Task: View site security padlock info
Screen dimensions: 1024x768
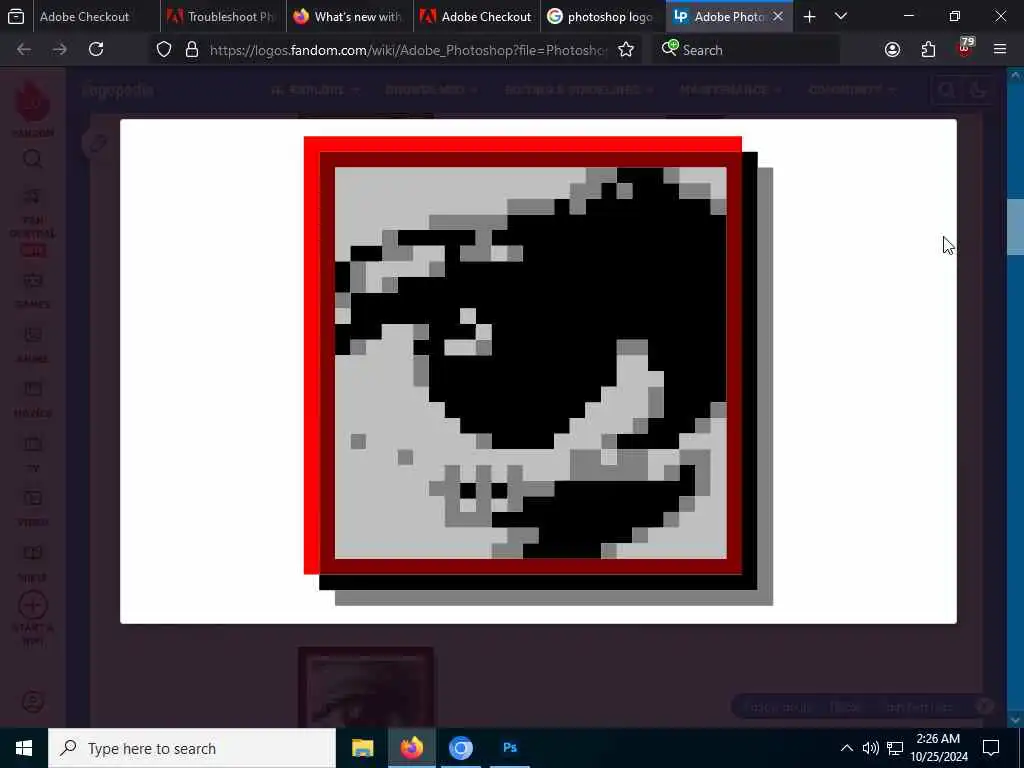Action: [x=192, y=50]
